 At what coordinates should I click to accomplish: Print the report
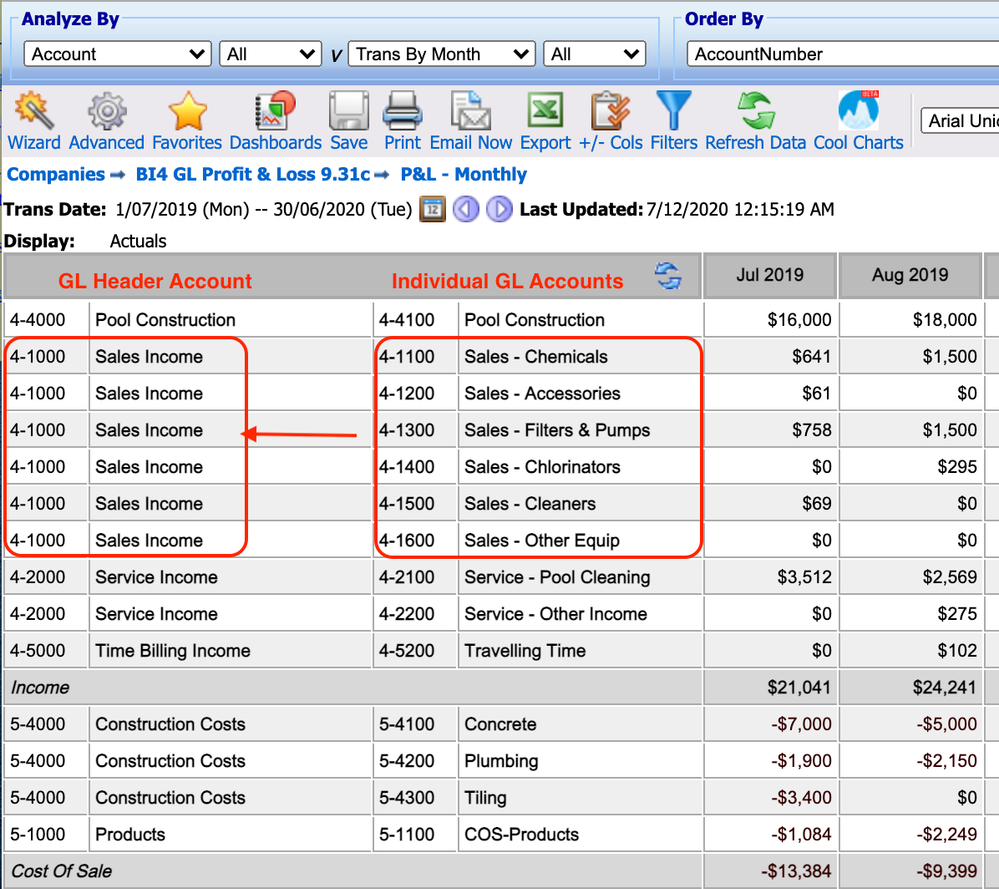(x=403, y=111)
